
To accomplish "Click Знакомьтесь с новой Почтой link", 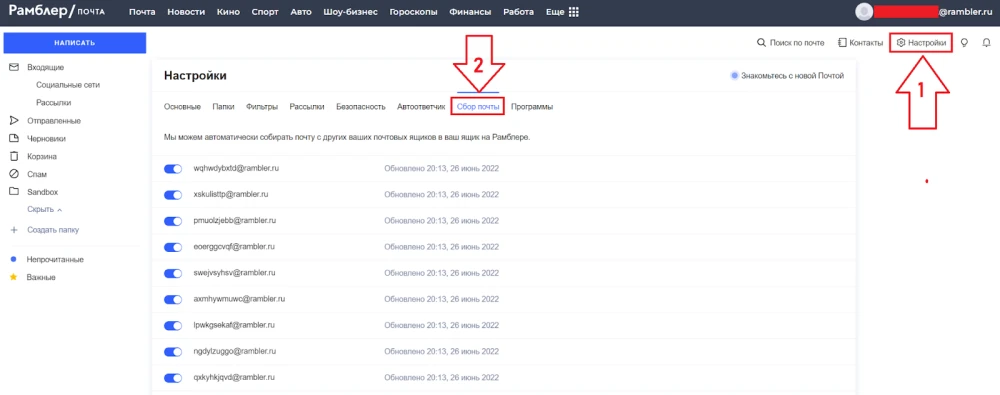I will 788,75.
